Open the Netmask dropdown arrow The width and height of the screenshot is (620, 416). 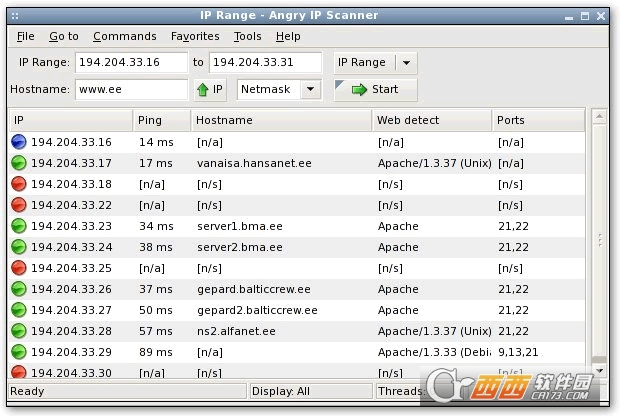pyautogui.click(x=310, y=89)
